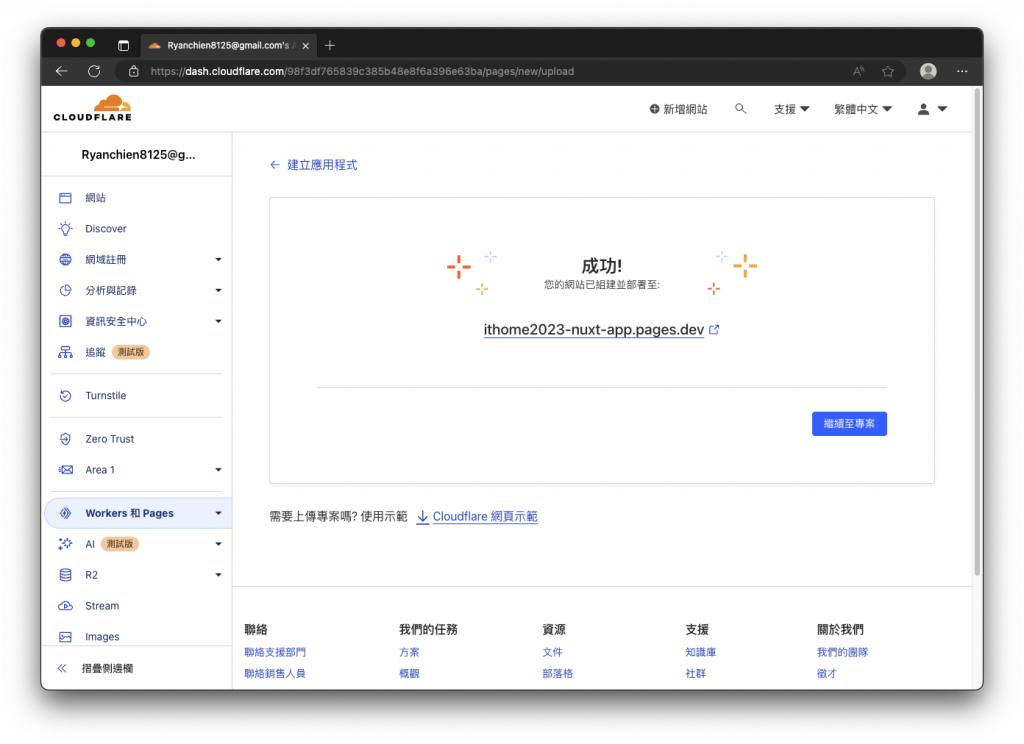Open 文件 footer link
This screenshot has height=744, width=1024.
coord(552,652)
